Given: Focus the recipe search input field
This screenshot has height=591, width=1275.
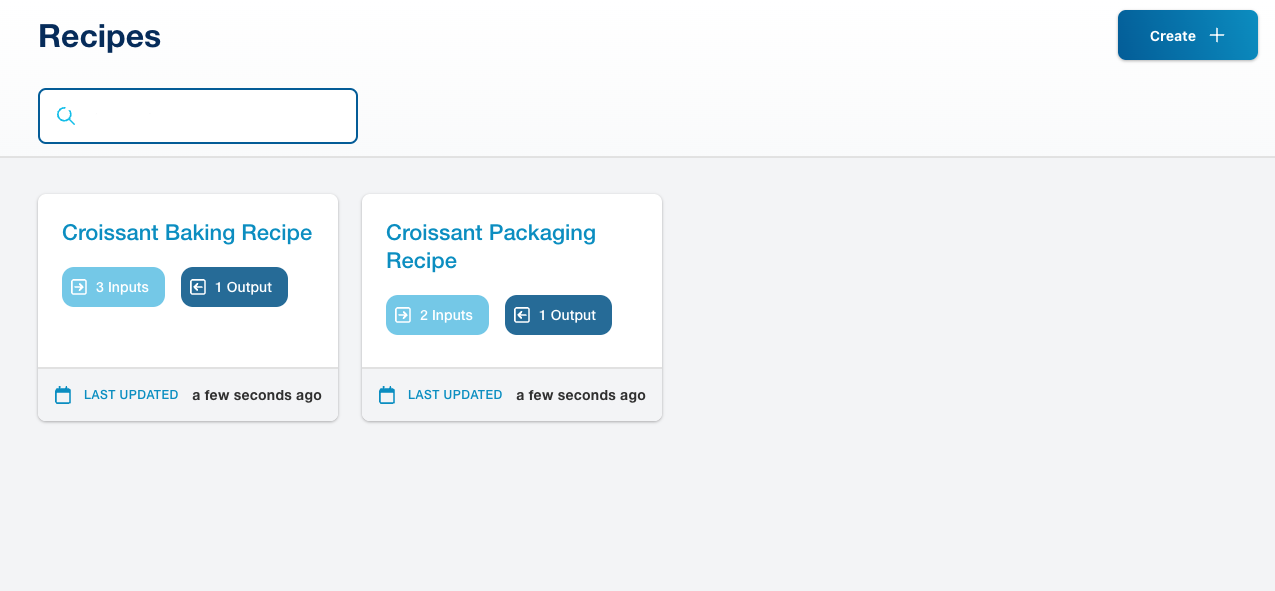Looking at the screenshot, I should point(215,116).
